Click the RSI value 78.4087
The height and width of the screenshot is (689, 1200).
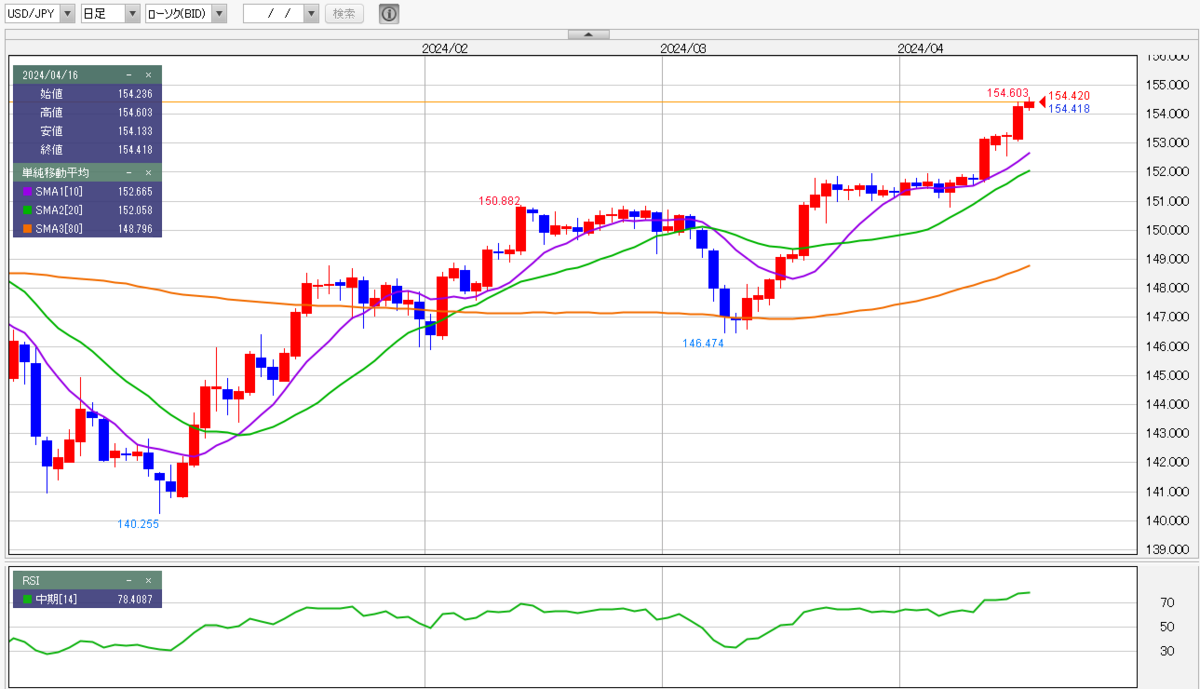tap(133, 599)
